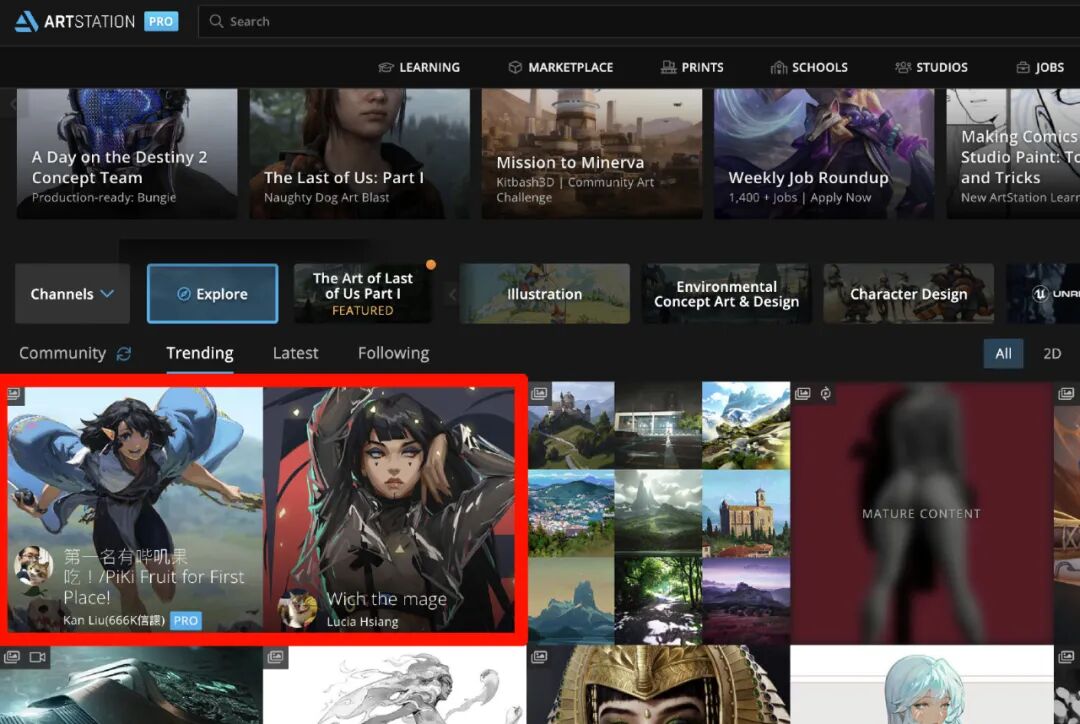This screenshot has height=724, width=1080.
Task: Click the Schools building icon
Action: [x=778, y=68]
